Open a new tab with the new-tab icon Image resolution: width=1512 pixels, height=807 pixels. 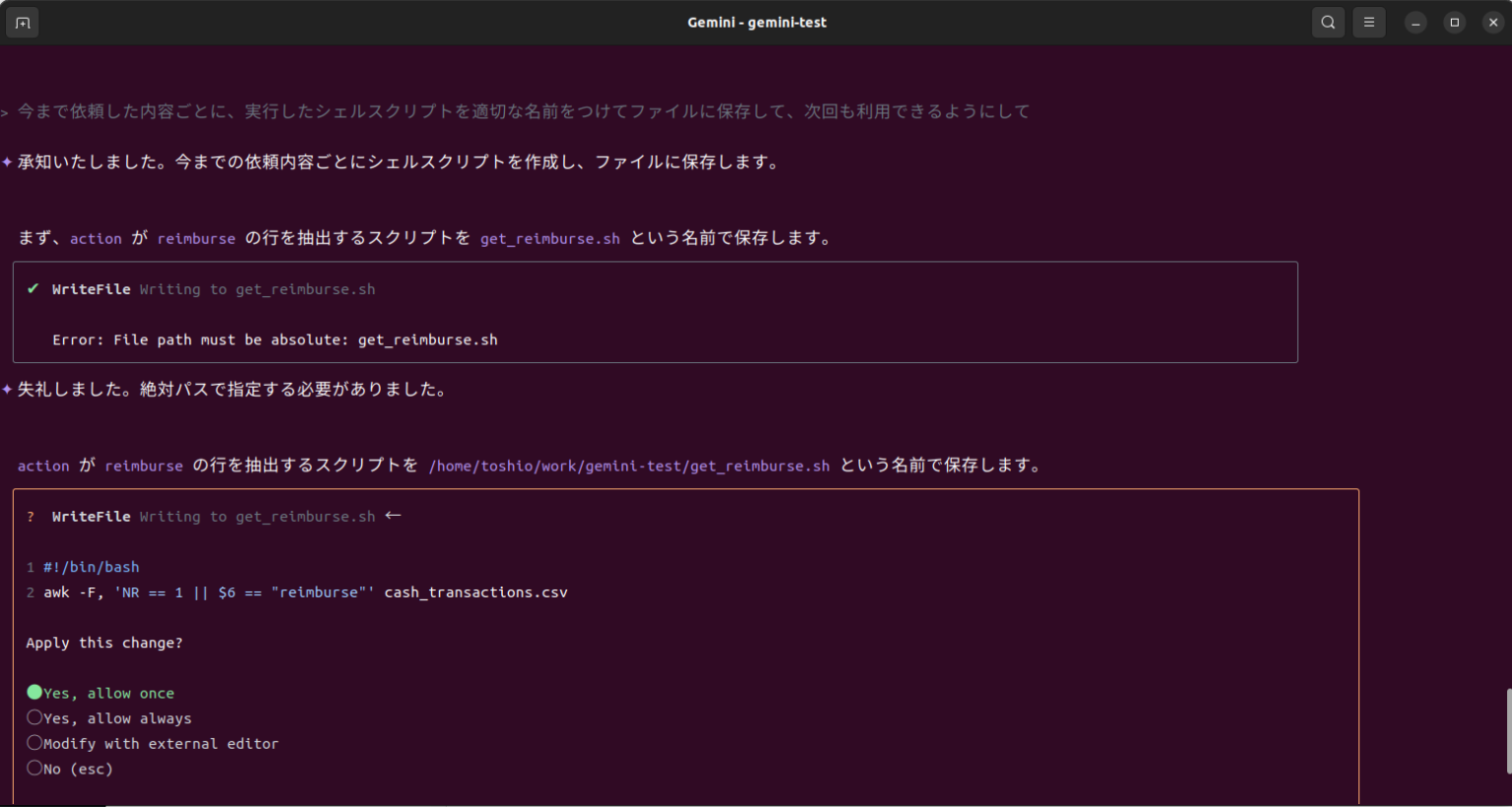22,22
